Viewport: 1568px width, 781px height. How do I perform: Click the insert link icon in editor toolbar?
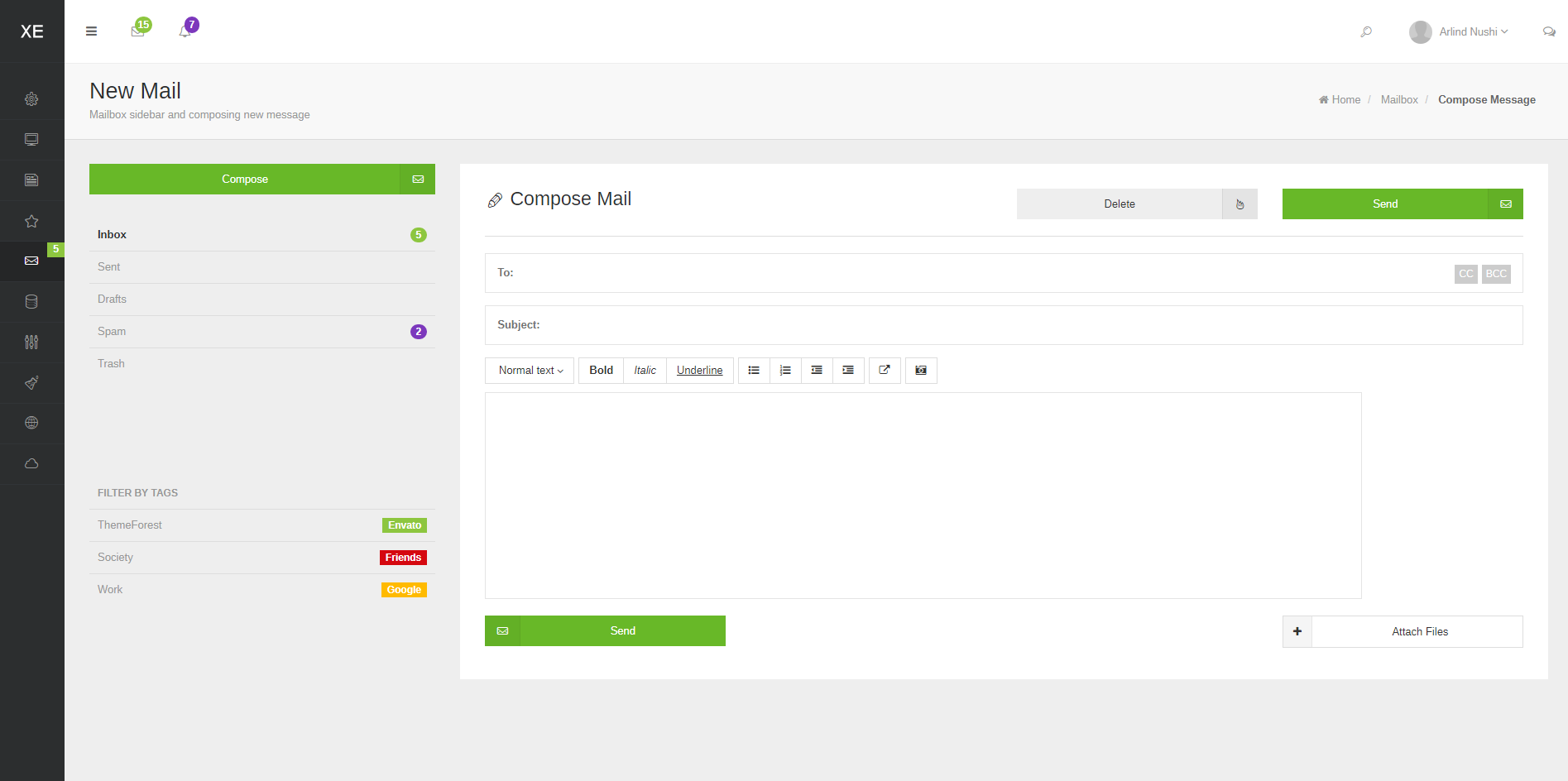(885, 371)
